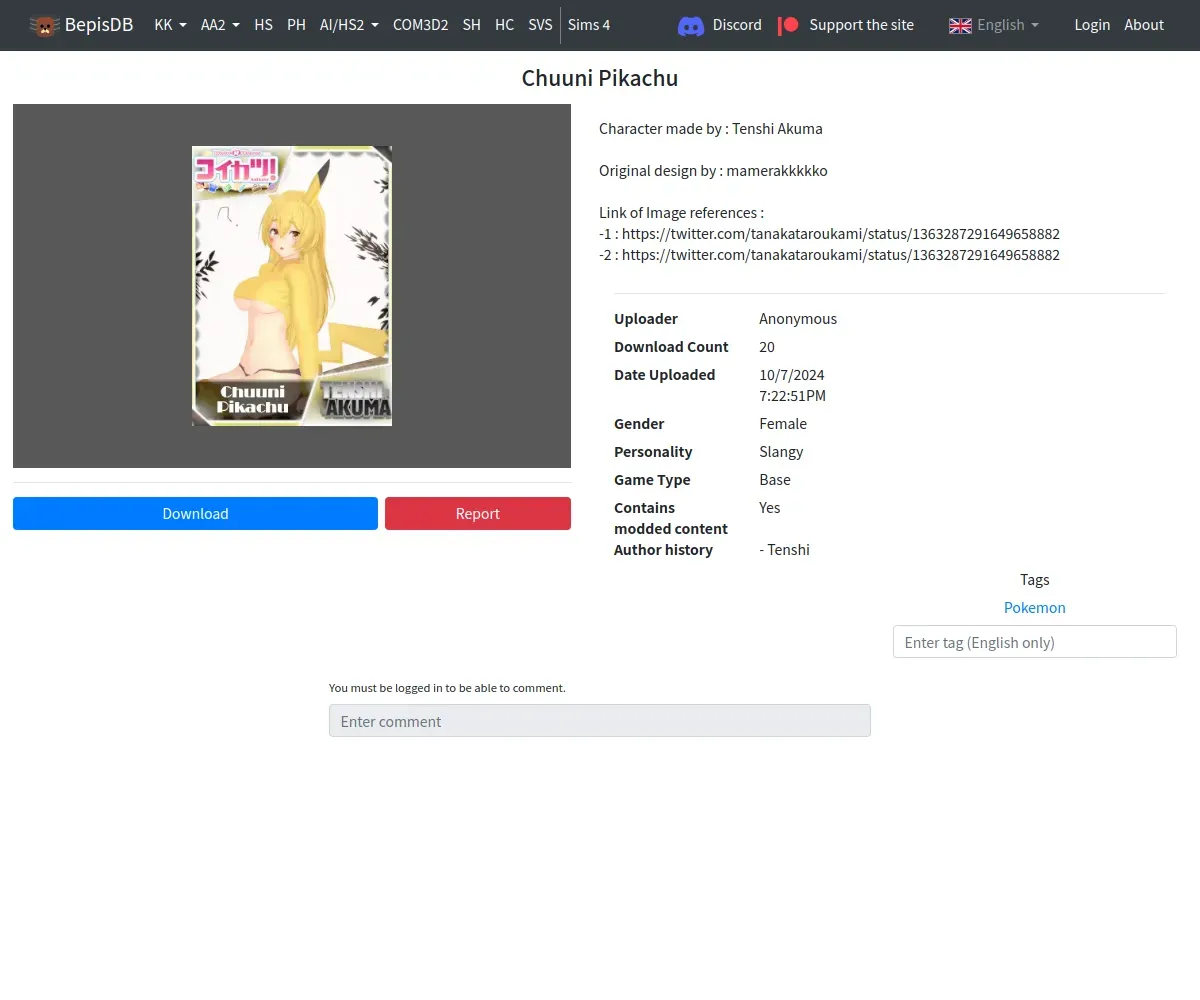Click the Uploader value Anonymous
Image resolution: width=1200 pixels, height=1000 pixels.
(x=798, y=319)
